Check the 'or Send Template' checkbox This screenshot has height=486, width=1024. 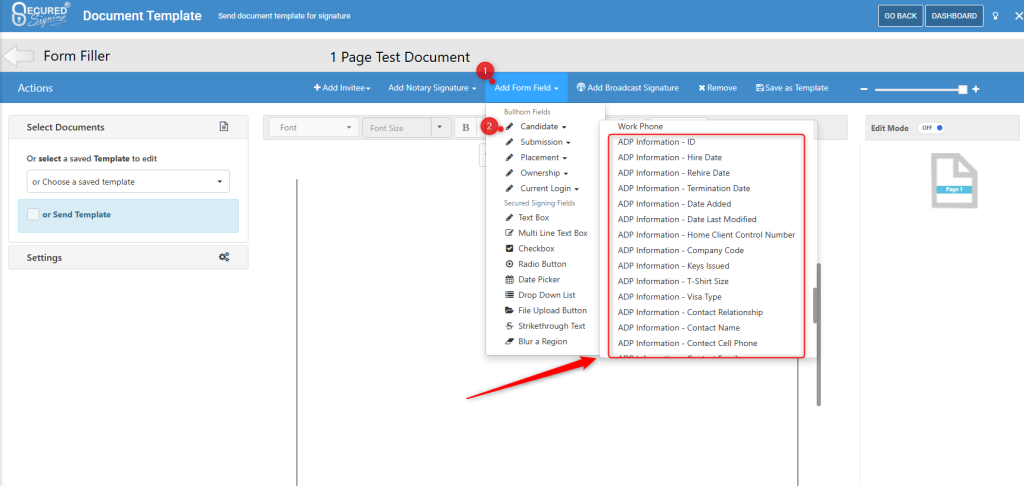point(34,214)
